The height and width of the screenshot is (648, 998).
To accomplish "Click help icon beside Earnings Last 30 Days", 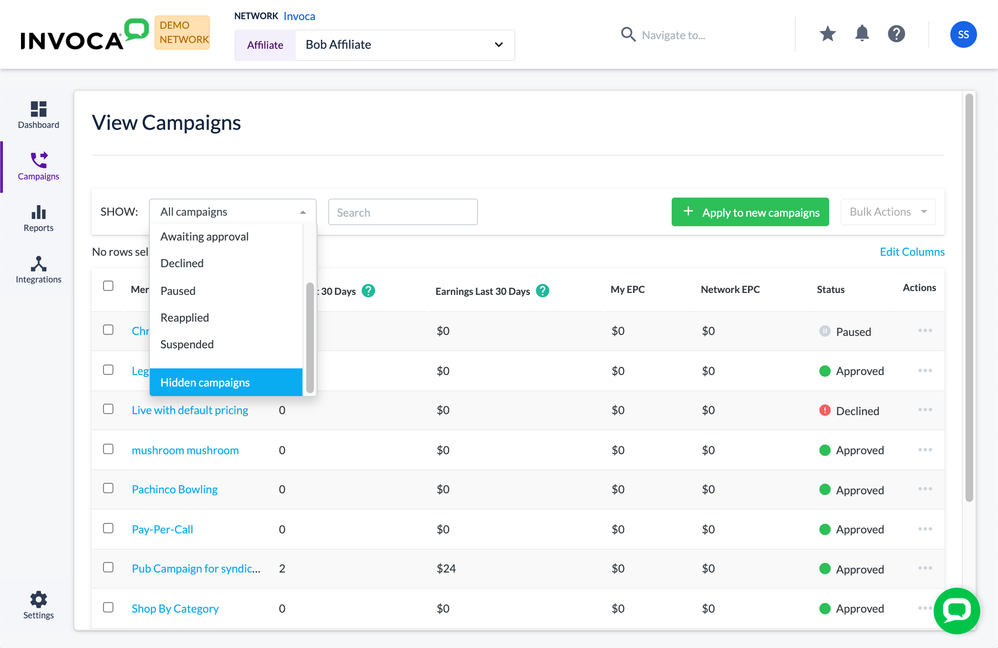I will 542,291.
